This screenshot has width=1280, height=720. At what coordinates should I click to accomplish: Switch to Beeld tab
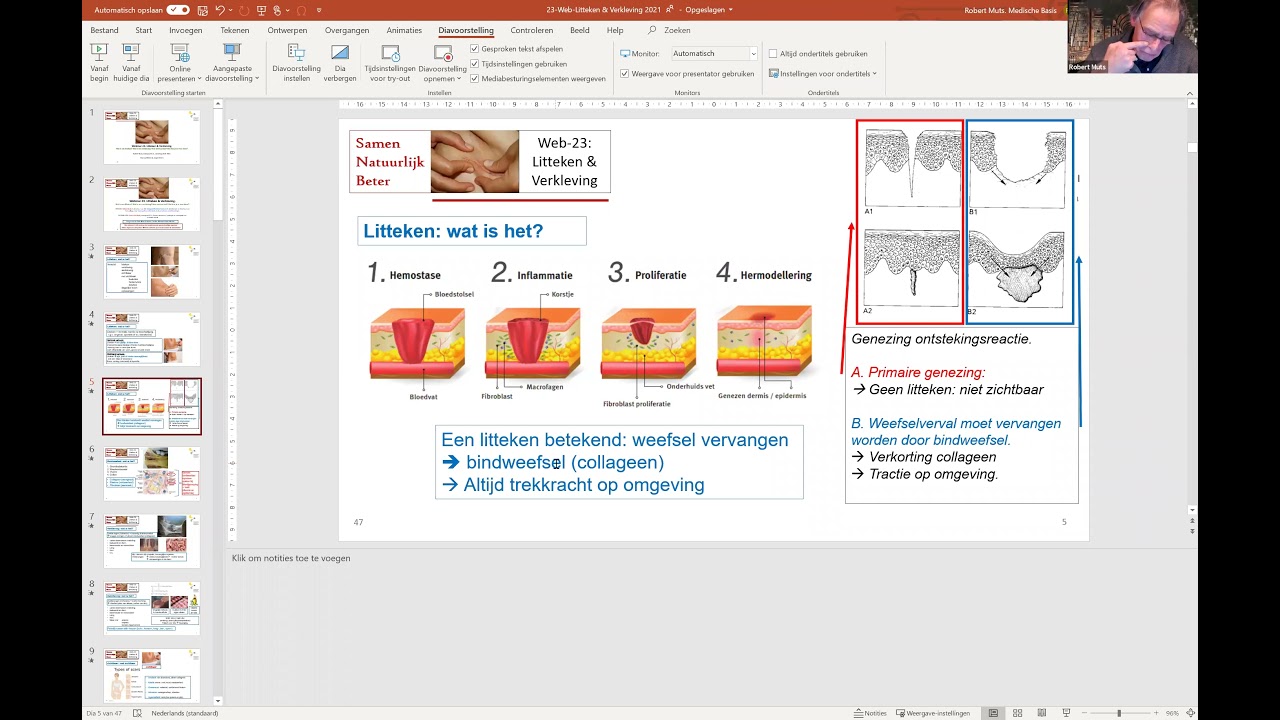tap(580, 30)
